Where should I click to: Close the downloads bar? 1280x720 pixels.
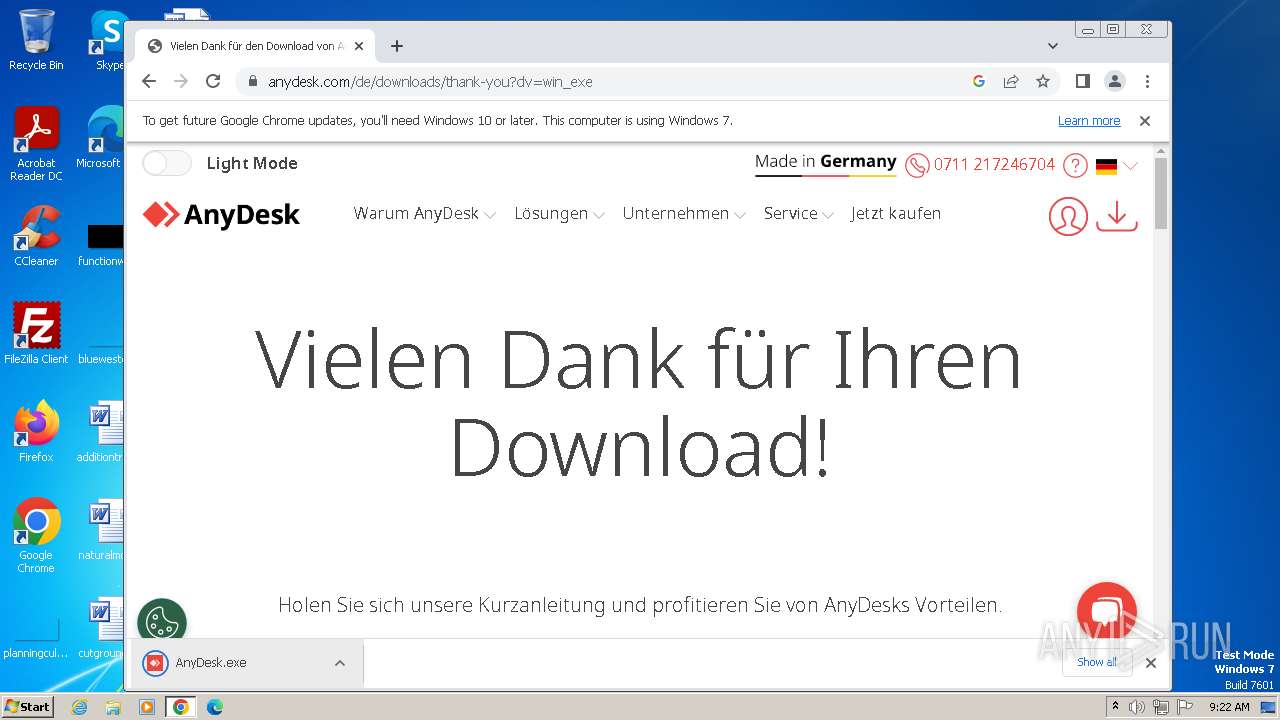pyautogui.click(x=1151, y=662)
